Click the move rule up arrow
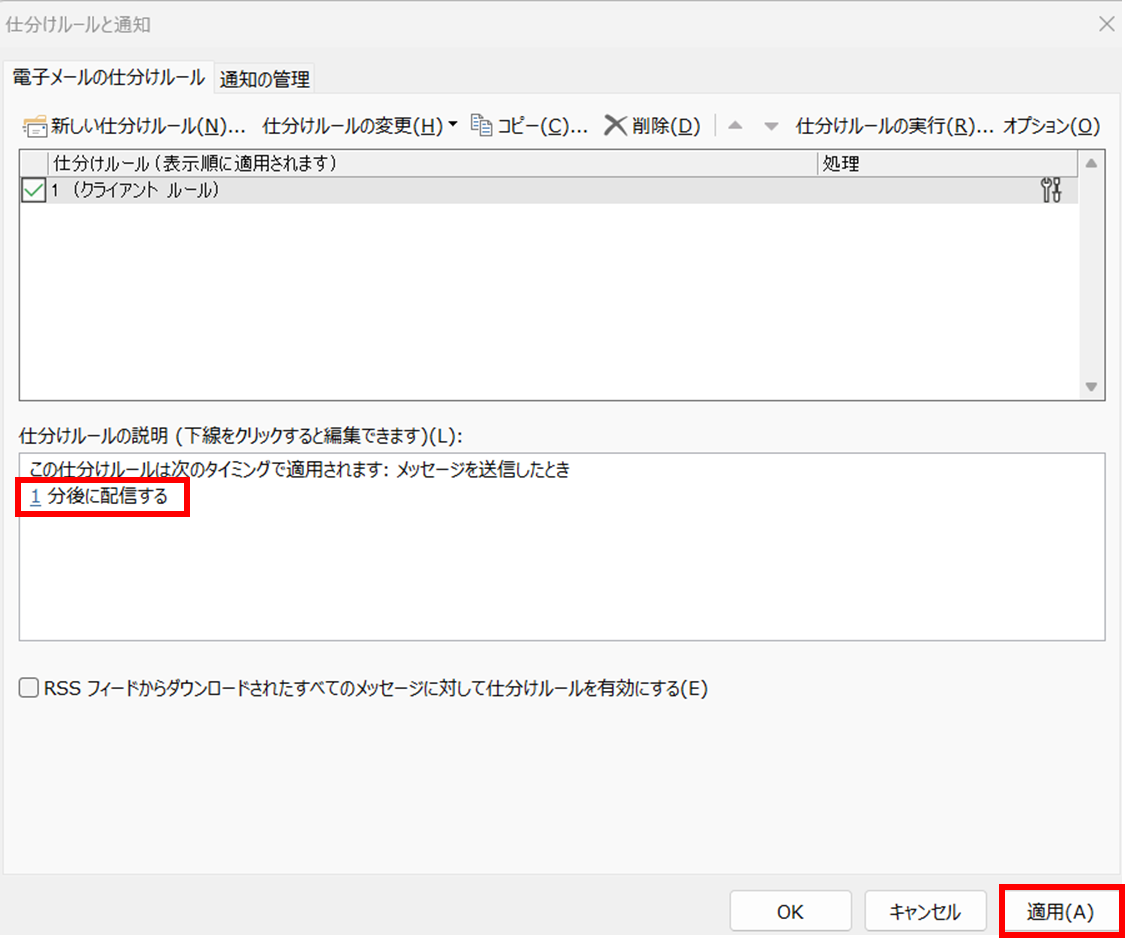Image resolution: width=1125 pixels, height=938 pixels. point(735,126)
